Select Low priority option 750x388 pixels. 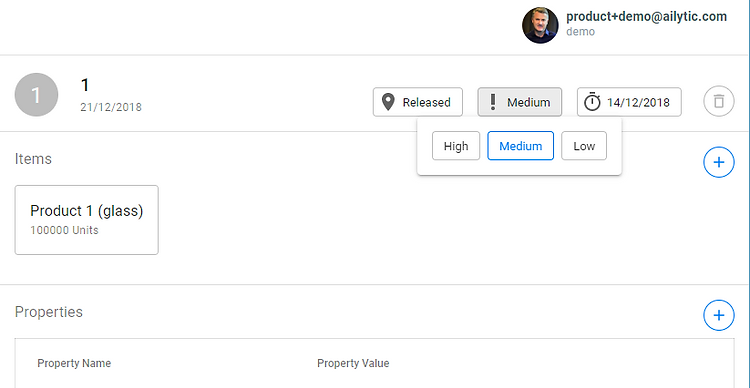click(584, 146)
